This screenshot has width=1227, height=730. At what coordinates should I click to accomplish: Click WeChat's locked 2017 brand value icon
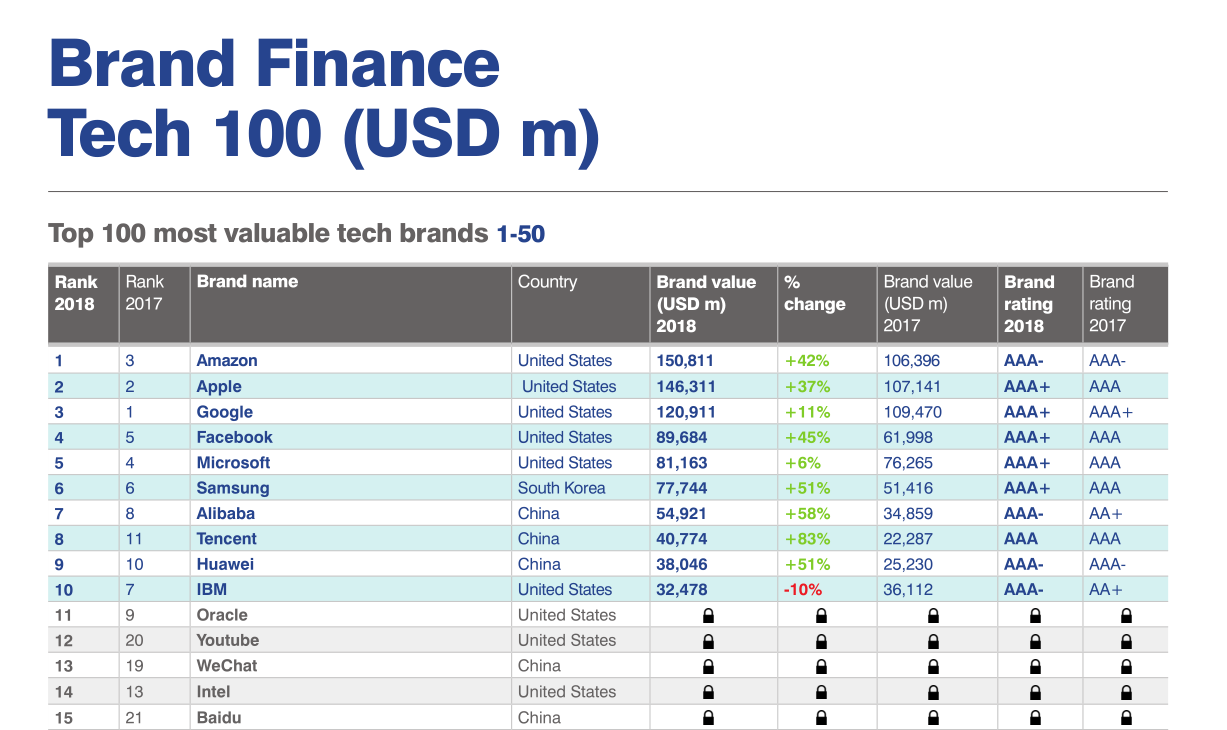pos(933,667)
